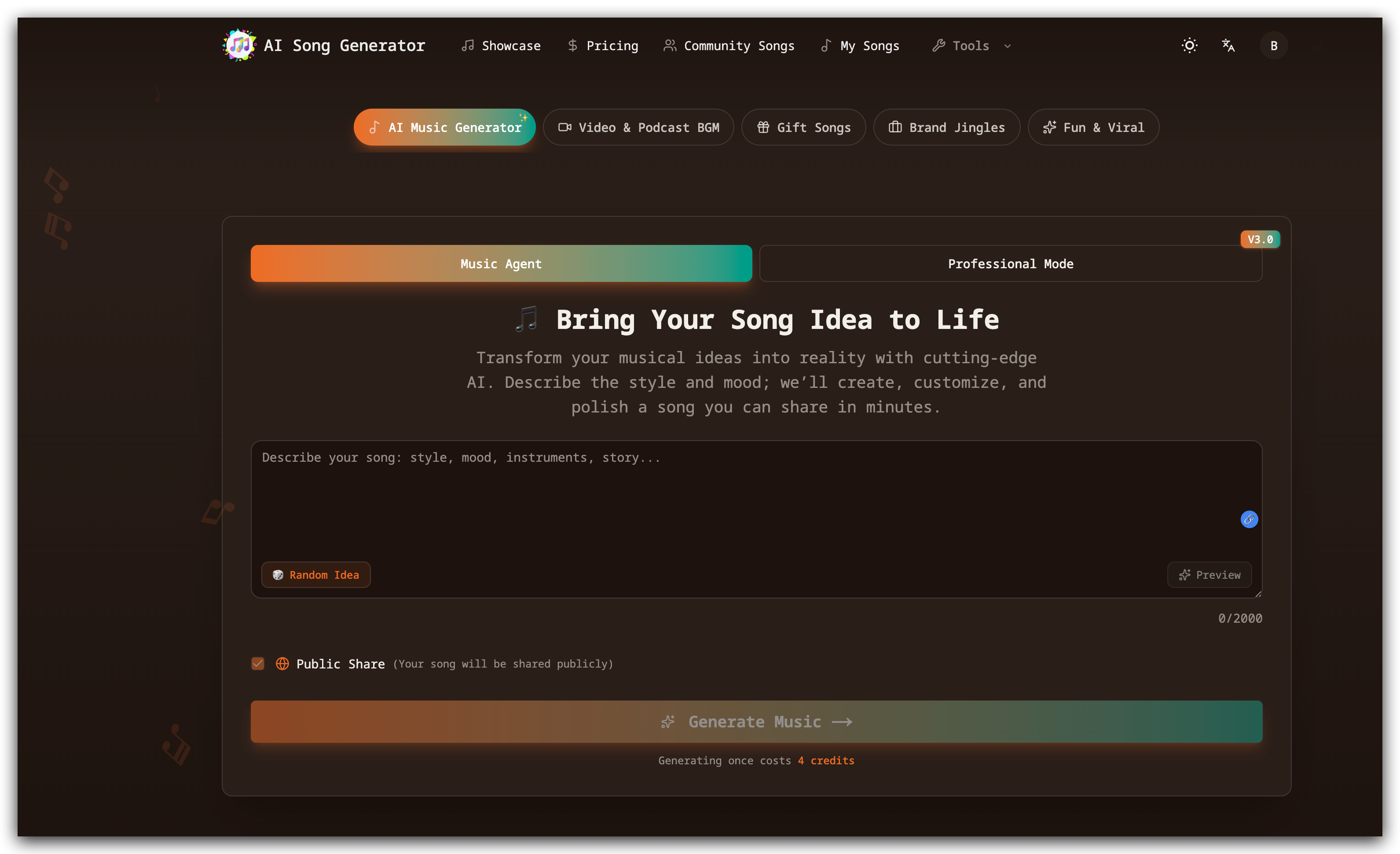Click the V3.0 version badge
Image resolution: width=1400 pixels, height=854 pixels.
[1260, 239]
